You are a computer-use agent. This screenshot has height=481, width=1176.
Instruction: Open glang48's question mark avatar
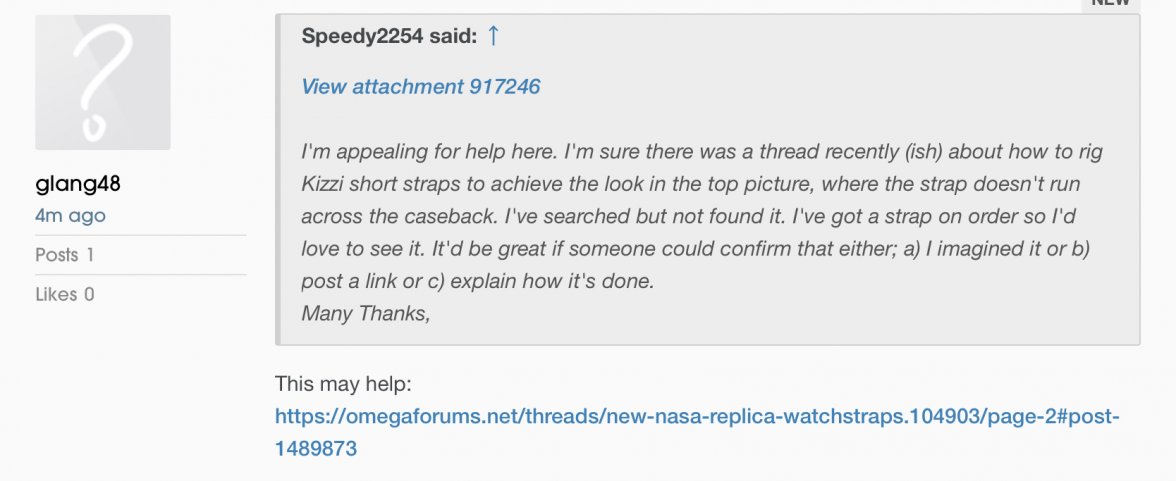[103, 82]
